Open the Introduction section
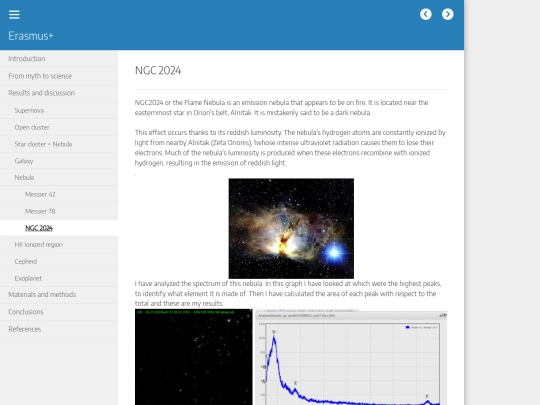Viewport: 540px width, 405px height. [59, 59]
